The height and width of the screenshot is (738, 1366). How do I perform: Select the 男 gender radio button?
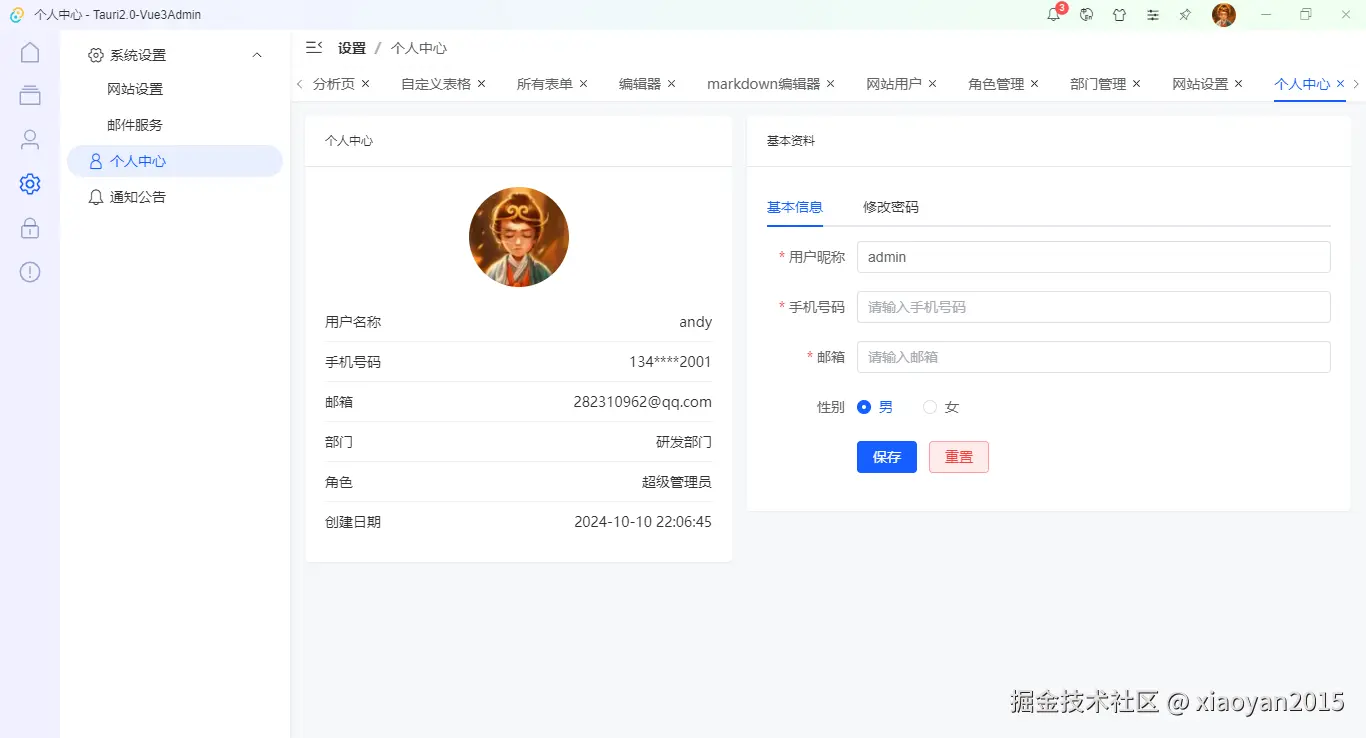[x=864, y=407]
